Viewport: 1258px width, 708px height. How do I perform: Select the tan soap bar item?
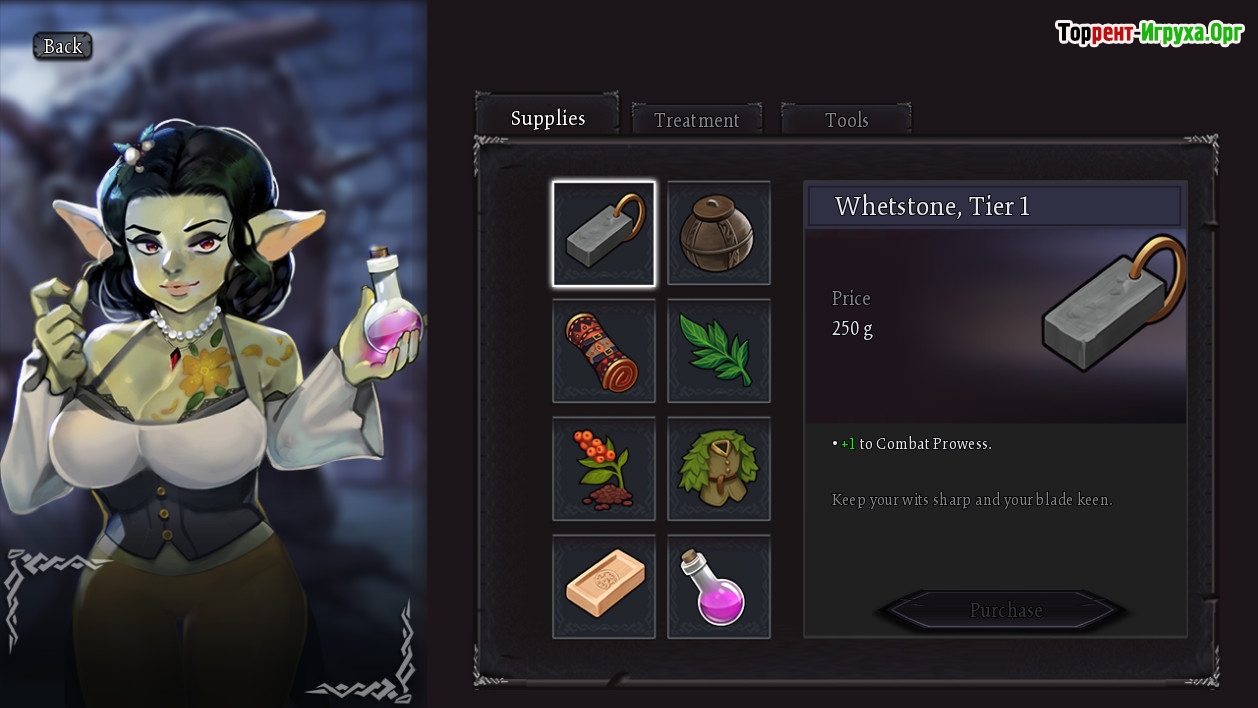coord(604,586)
